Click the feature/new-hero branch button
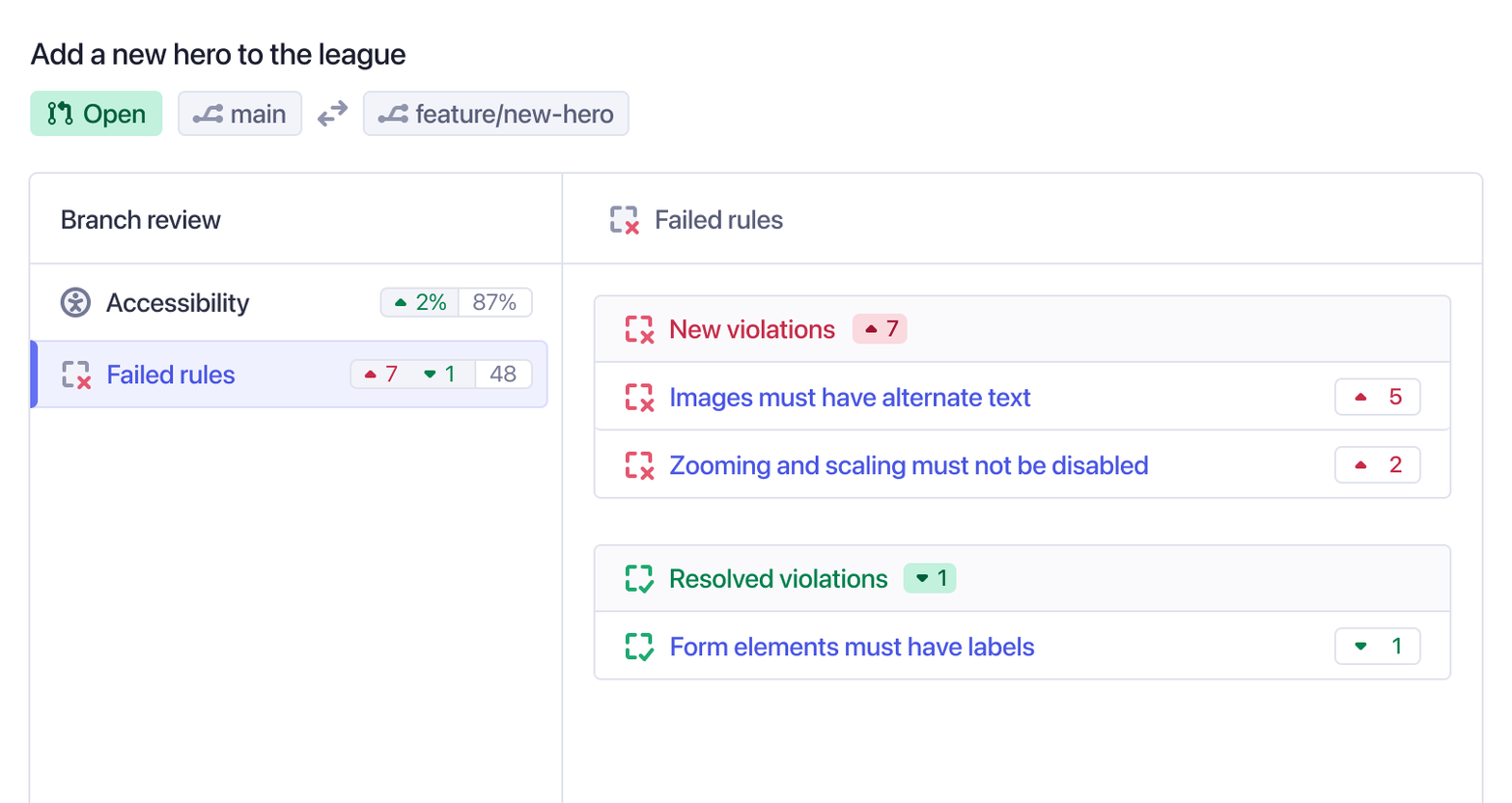Image resolution: width=1512 pixels, height=803 pixels. [x=495, y=113]
